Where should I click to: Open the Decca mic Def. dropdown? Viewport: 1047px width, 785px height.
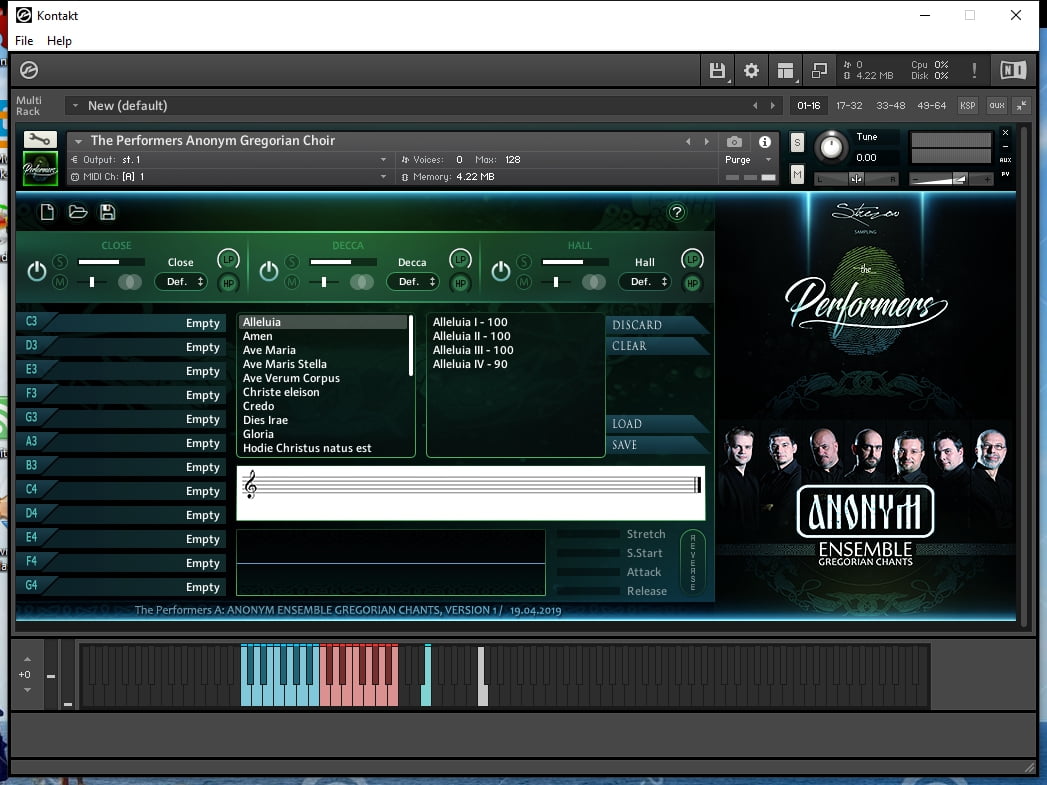[413, 282]
